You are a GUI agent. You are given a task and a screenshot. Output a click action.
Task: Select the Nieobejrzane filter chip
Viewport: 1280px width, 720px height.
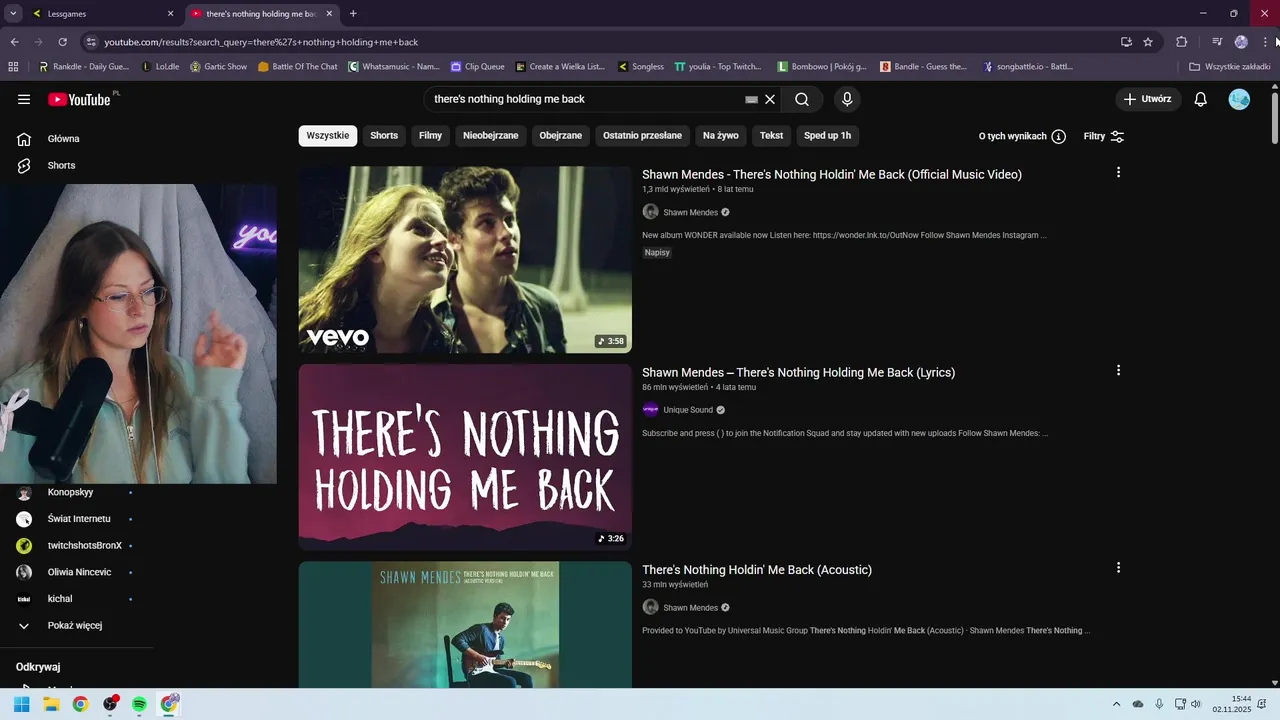(490, 136)
